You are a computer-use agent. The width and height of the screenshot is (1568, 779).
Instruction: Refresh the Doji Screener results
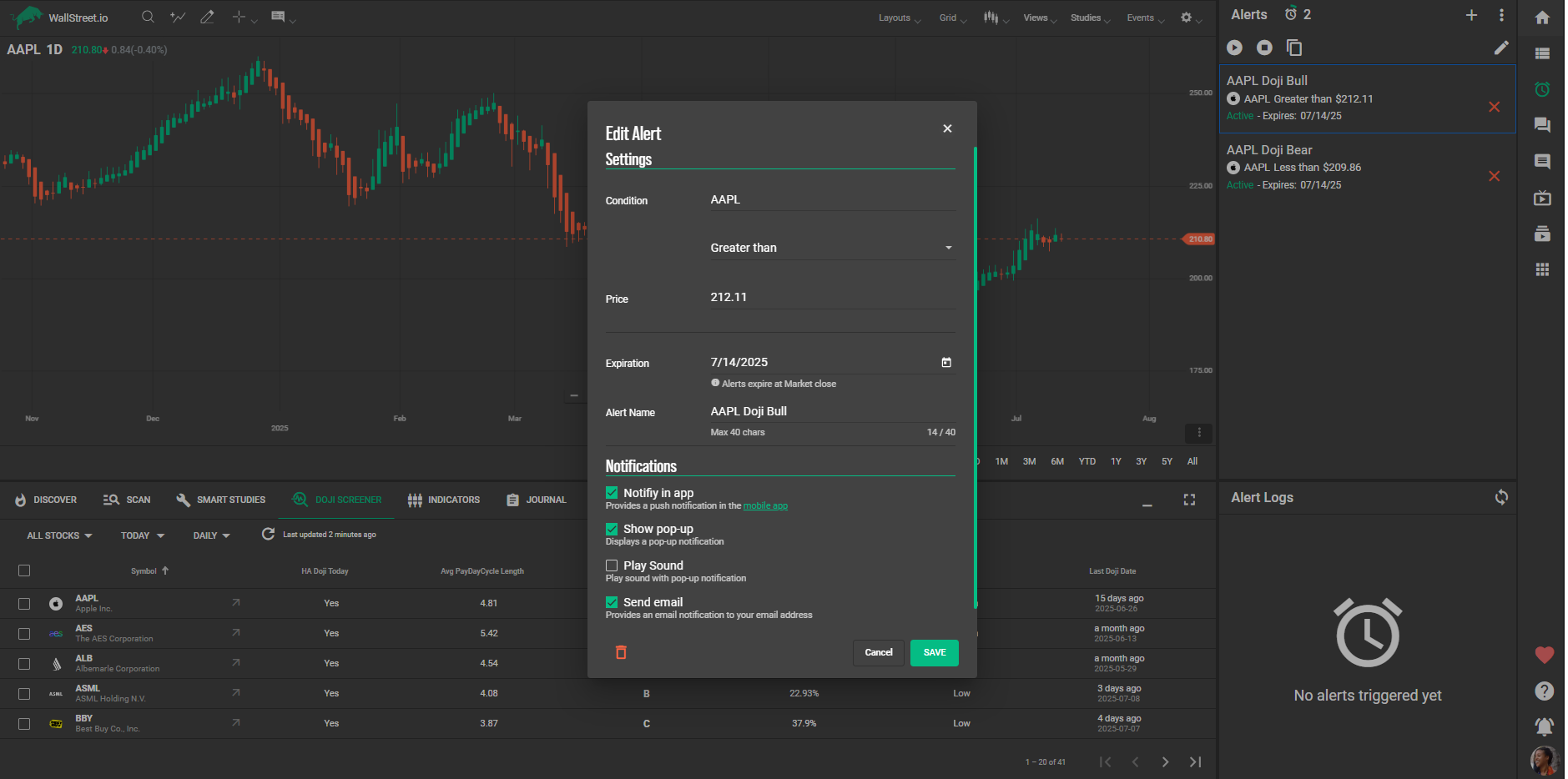click(x=268, y=534)
